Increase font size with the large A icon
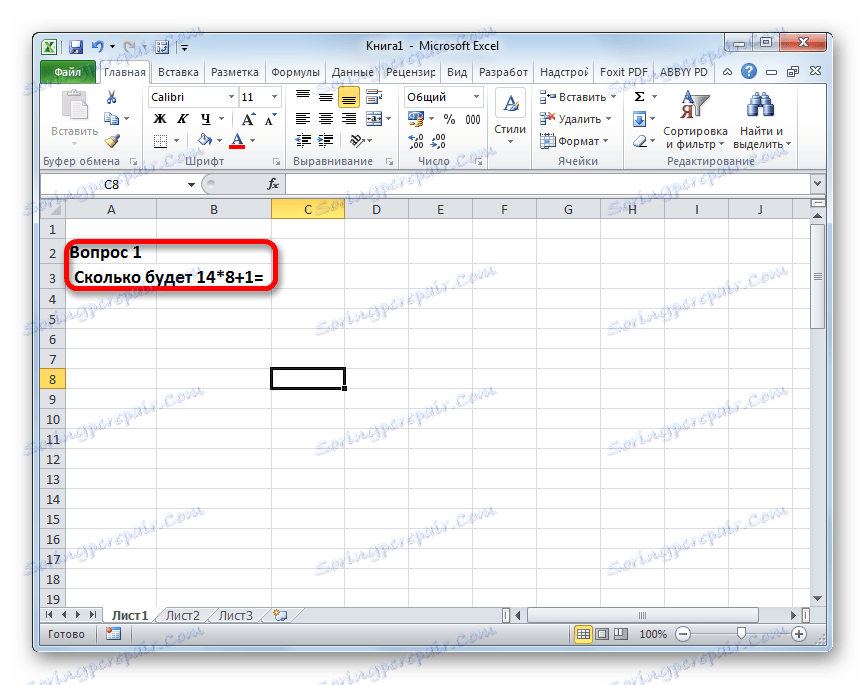Screen dimensions: 866x685 [x=248, y=119]
